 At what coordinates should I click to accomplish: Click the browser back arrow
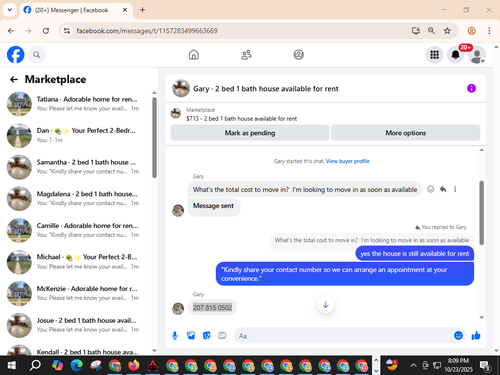[11, 31]
